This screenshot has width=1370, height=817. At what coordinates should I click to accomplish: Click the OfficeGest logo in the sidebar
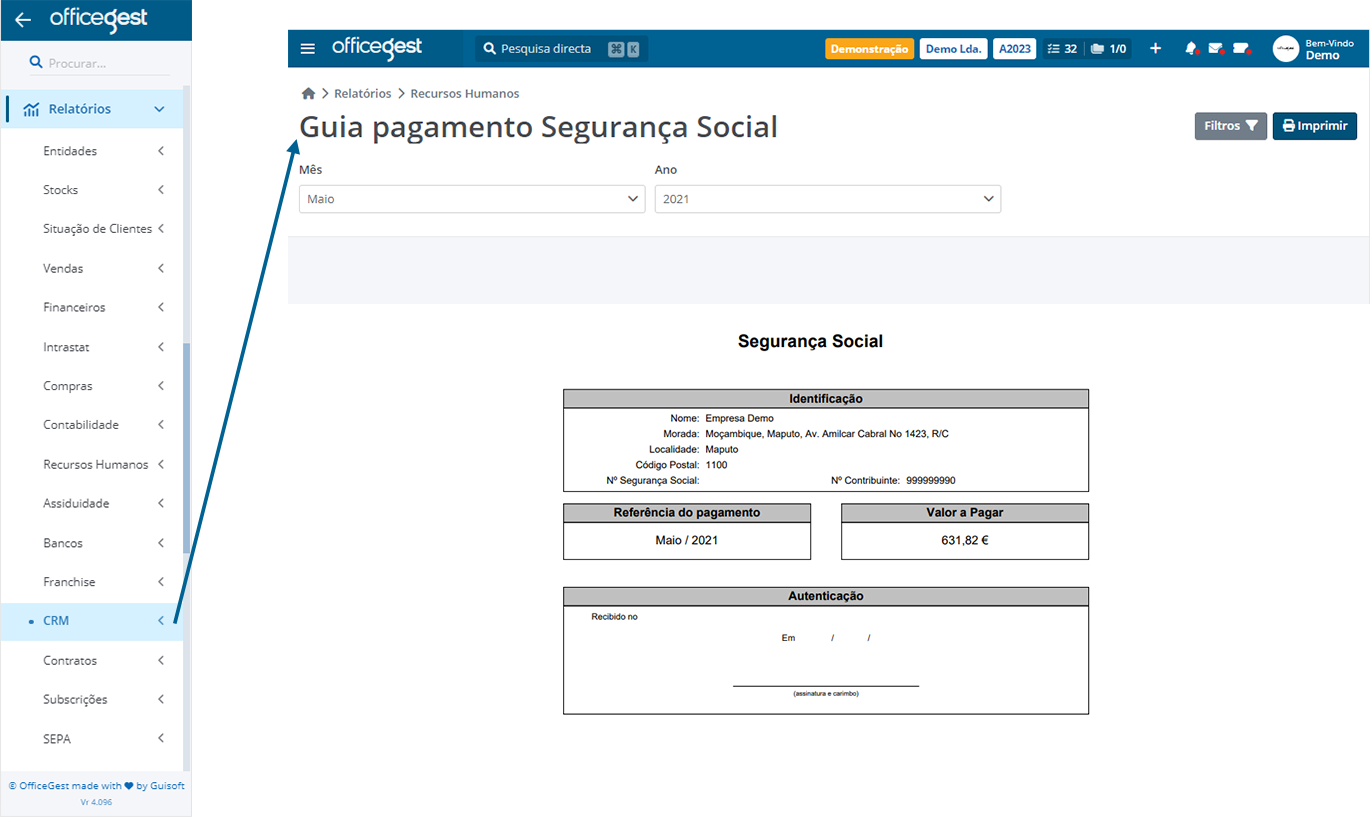pyautogui.click(x=98, y=19)
